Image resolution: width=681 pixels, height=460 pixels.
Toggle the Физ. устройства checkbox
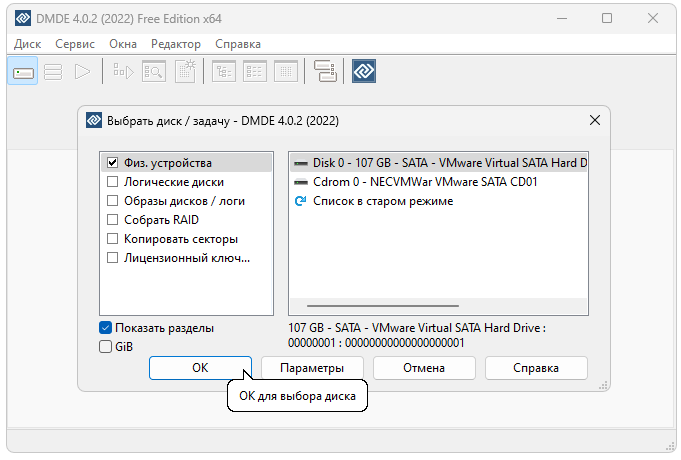click(112, 163)
